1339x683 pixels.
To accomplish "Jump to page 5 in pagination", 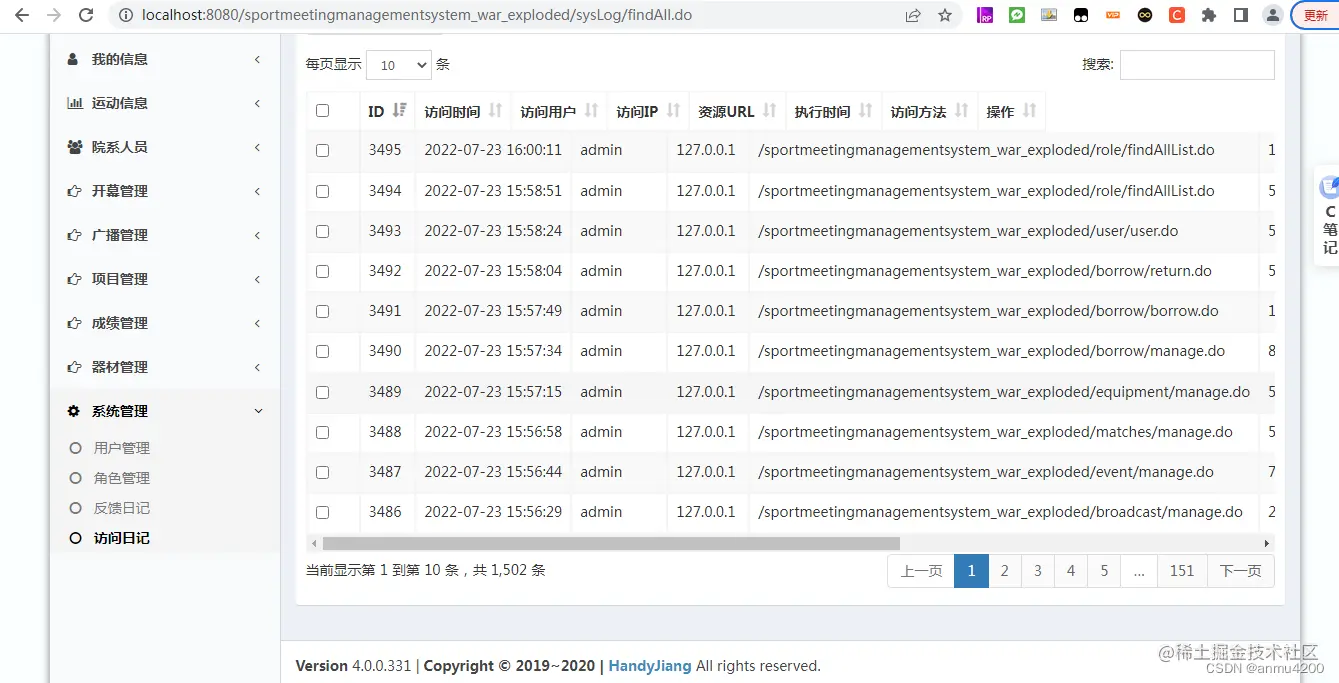I will pyautogui.click(x=1104, y=571).
